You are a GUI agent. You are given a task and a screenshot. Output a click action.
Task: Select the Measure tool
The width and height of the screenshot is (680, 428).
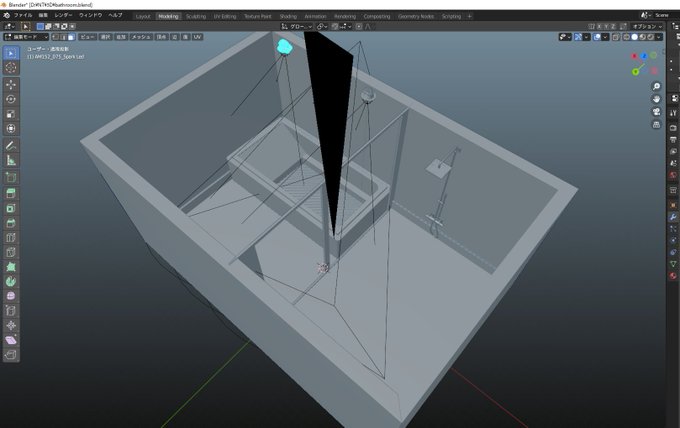point(11,160)
